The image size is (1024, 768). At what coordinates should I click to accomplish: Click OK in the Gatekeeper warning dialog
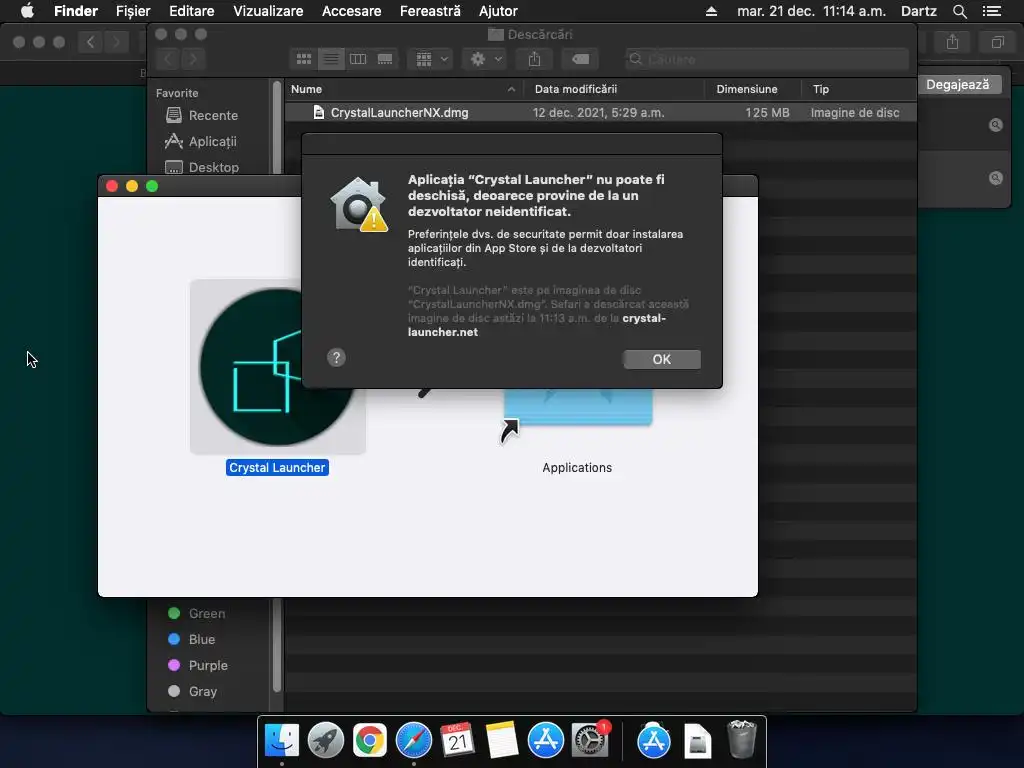(x=662, y=359)
